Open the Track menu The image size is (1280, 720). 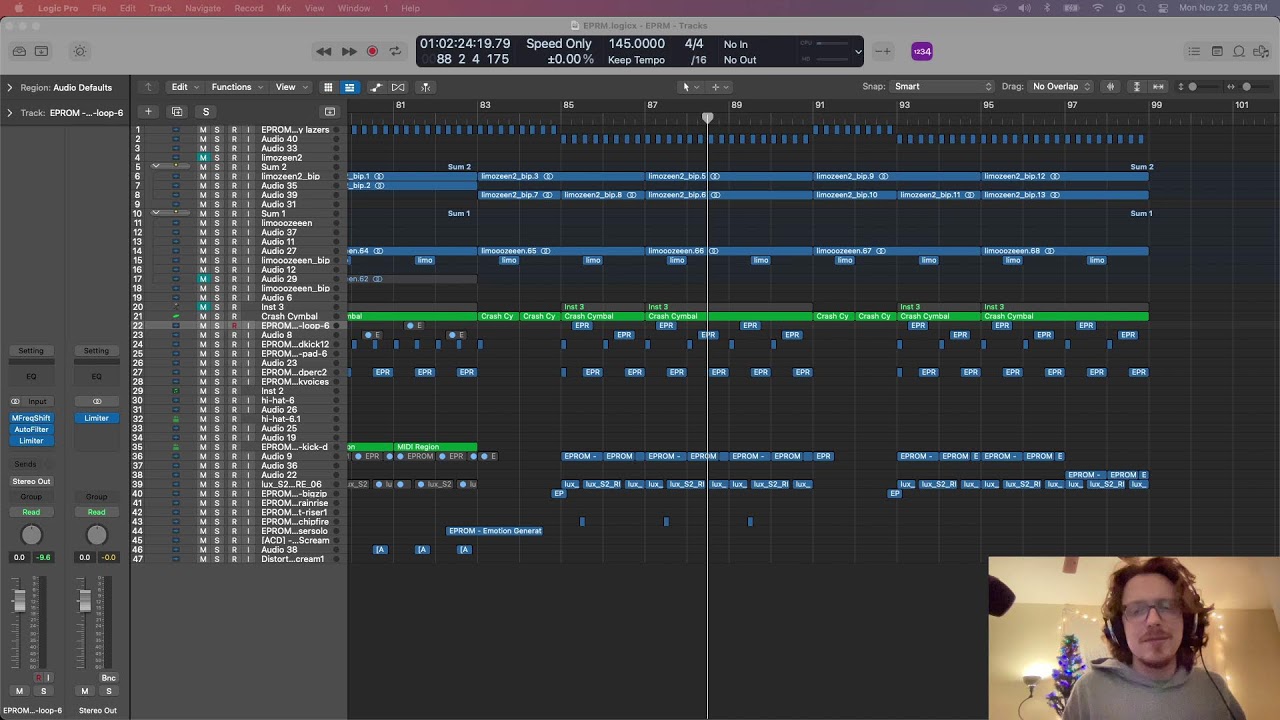(x=160, y=8)
